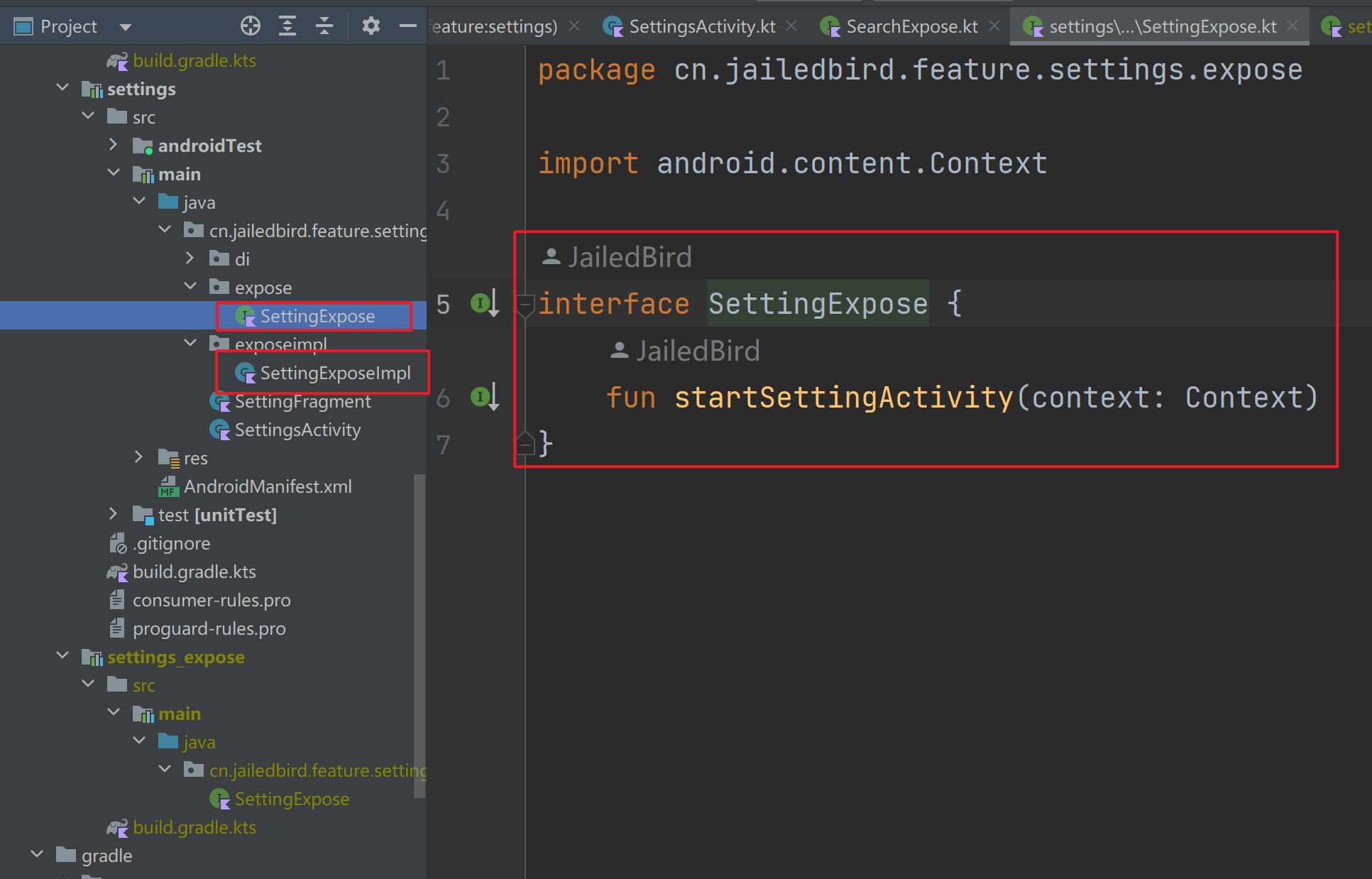Hide the Project panel with minus icon
This screenshot has width=1372, height=879.
click(407, 26)
